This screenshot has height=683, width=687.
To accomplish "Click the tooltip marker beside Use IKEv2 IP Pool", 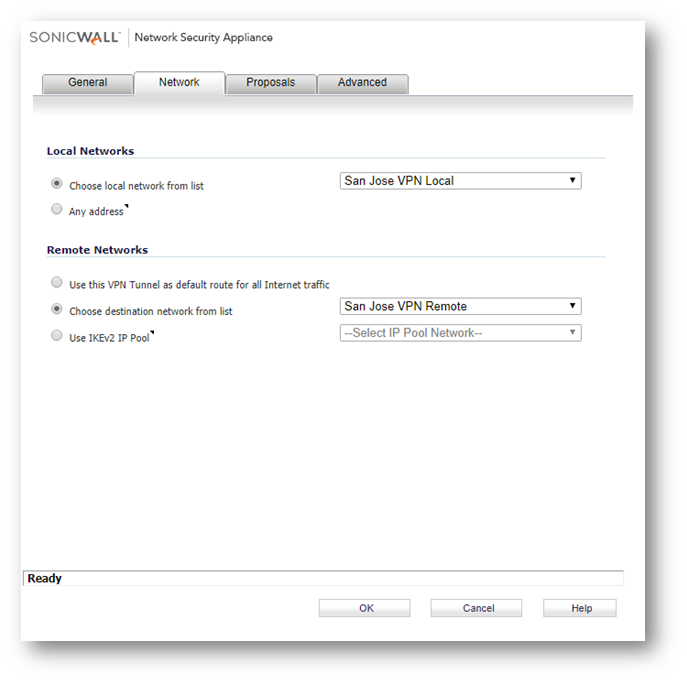I will (x=151, y=334).
